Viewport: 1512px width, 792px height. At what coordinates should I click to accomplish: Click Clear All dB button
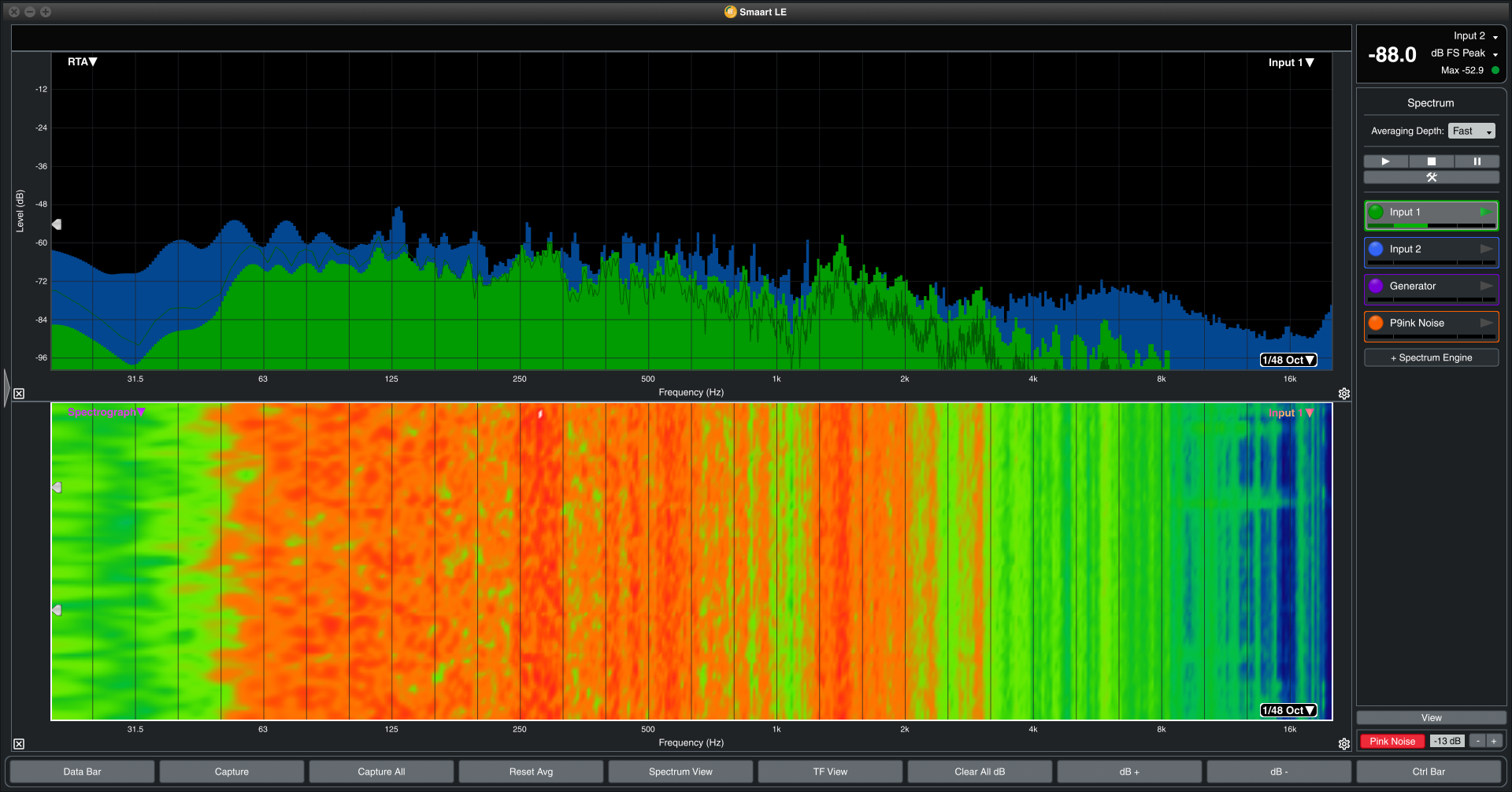pyautogui.click(x=980, y=772)
